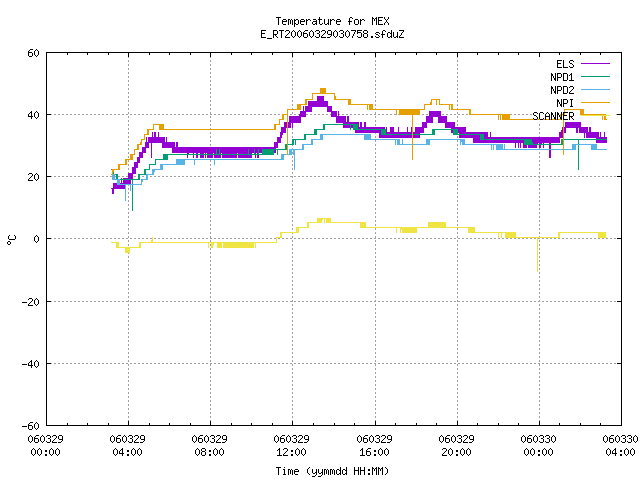Click the green NPD1 downward spike near 04:00
The image size is (640, 480).
click(x=132, y=195)
